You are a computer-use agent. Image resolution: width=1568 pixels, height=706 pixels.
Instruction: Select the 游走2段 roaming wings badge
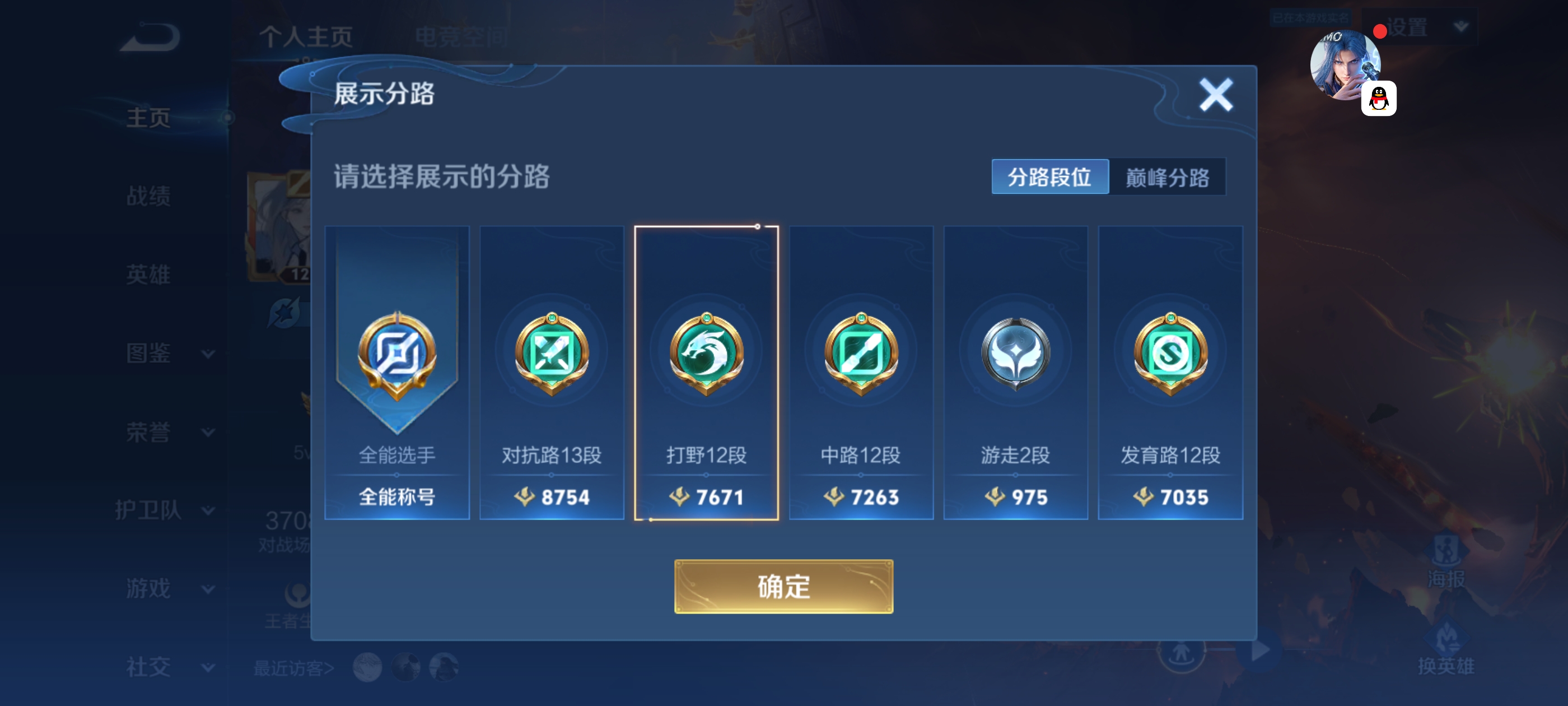(1015, 354)
